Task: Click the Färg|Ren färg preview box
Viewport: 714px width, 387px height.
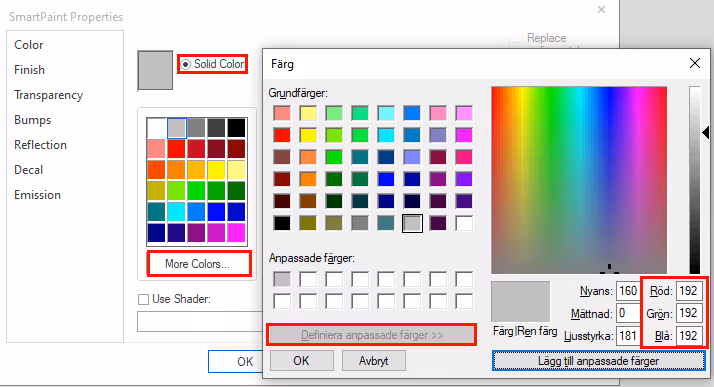Action: (x=520, y=302)
